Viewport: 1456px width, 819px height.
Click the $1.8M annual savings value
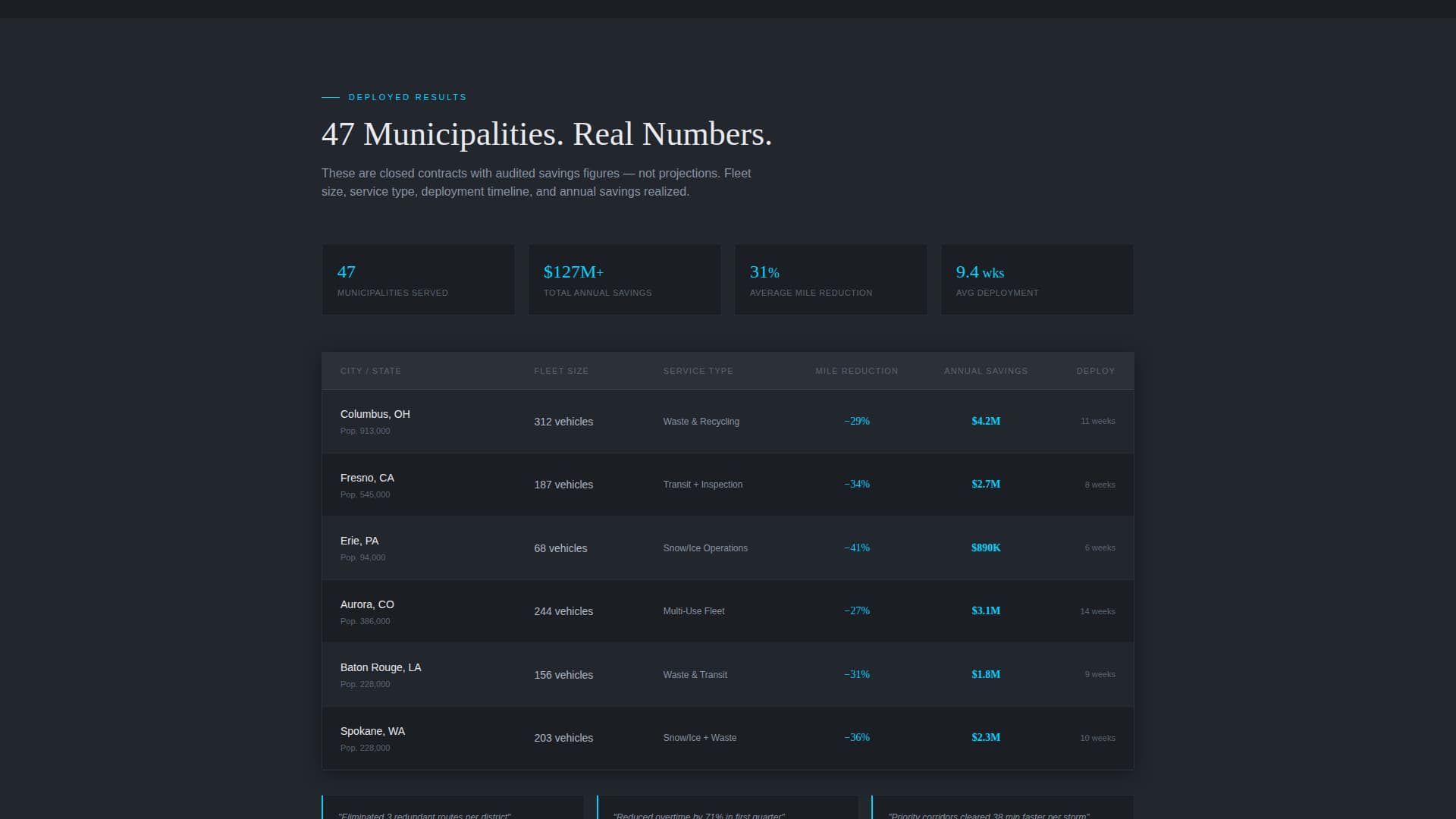coord(986,674)
